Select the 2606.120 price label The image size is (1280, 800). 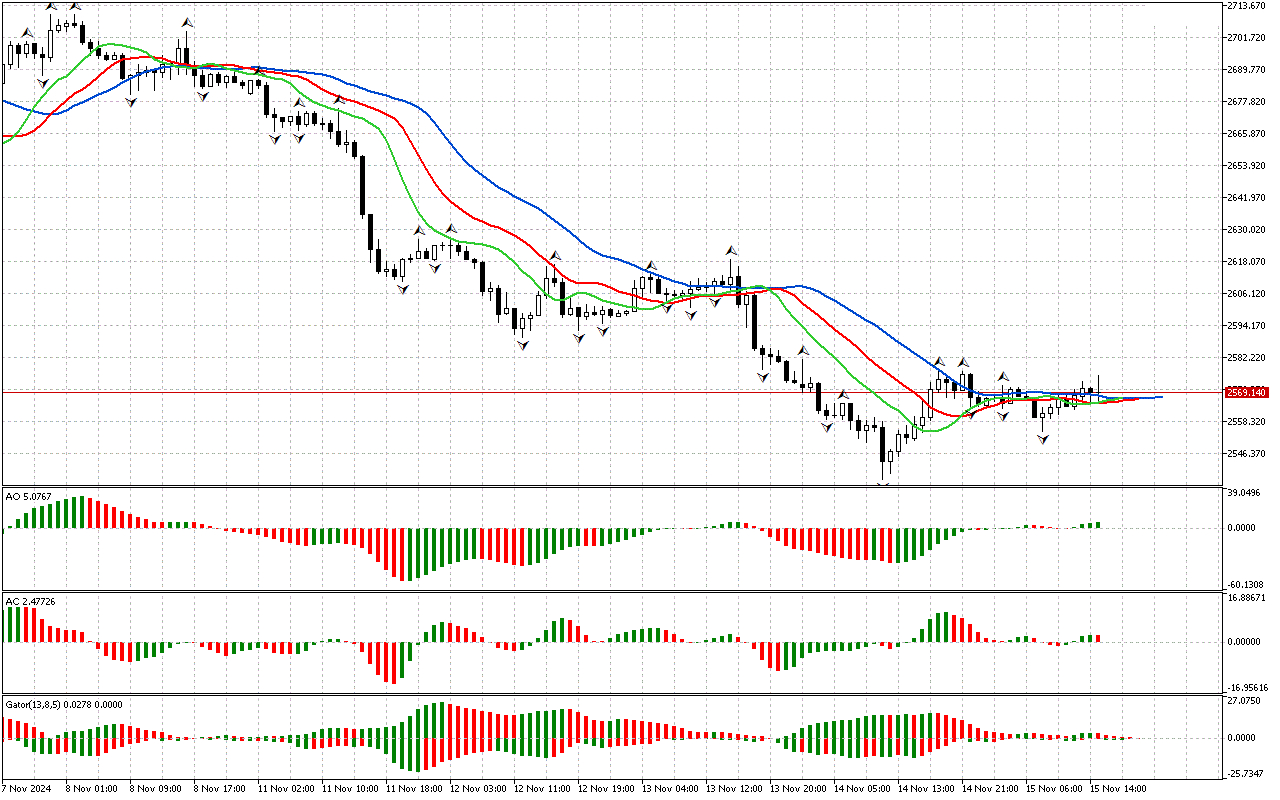1248,294
